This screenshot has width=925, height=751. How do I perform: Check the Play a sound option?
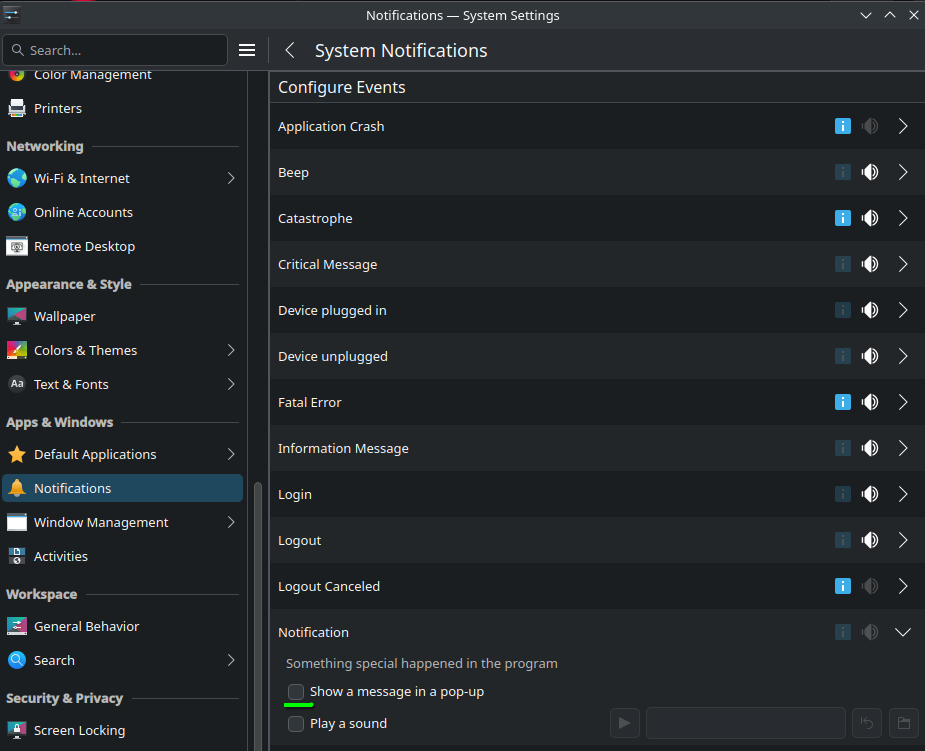[x=296, y=724]
